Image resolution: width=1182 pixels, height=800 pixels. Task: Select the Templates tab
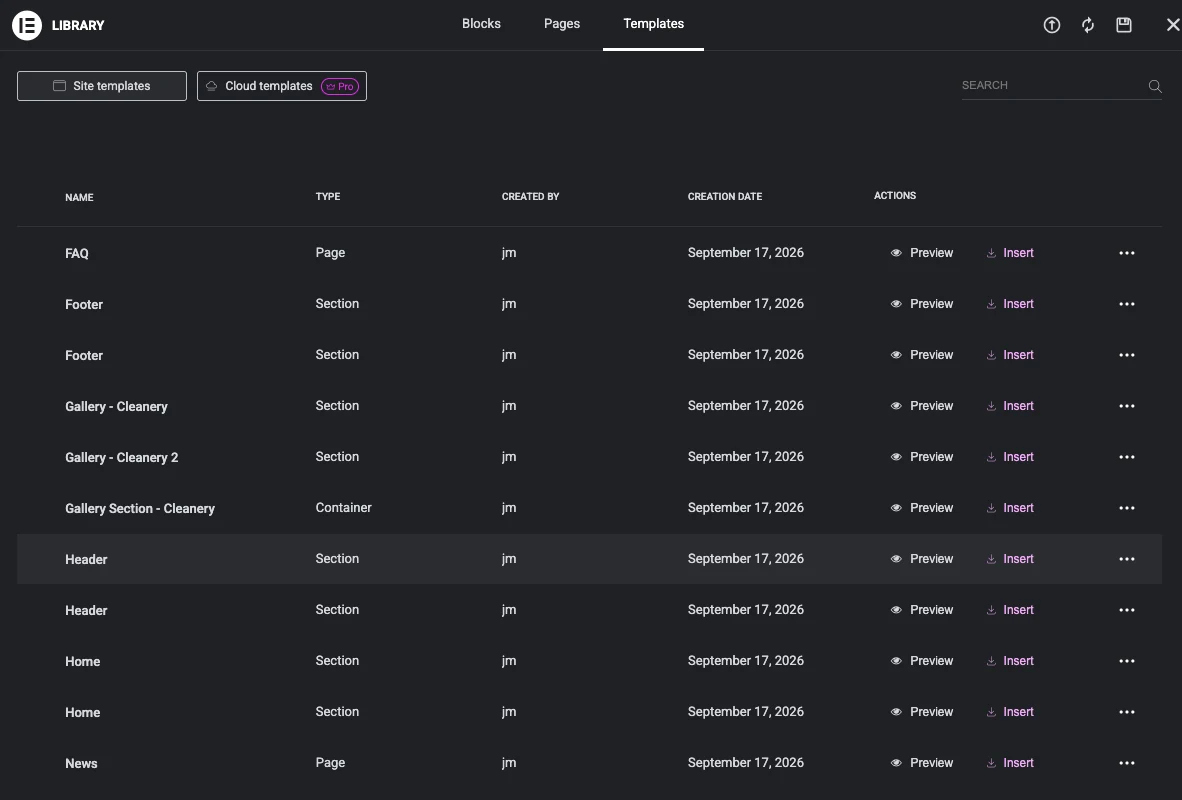tap(654, 23)
